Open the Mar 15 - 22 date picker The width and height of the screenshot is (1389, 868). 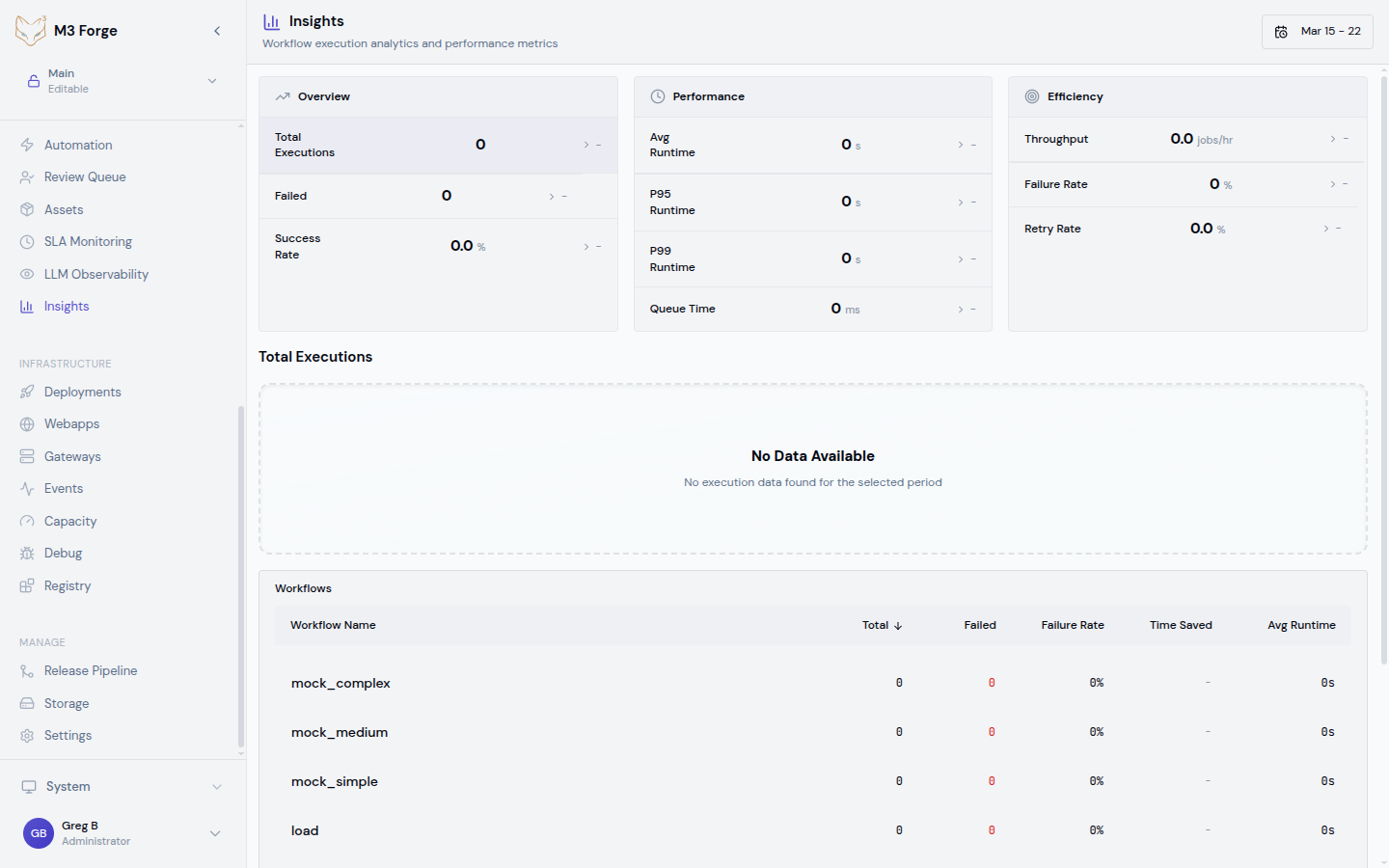tap(1317, 32)
